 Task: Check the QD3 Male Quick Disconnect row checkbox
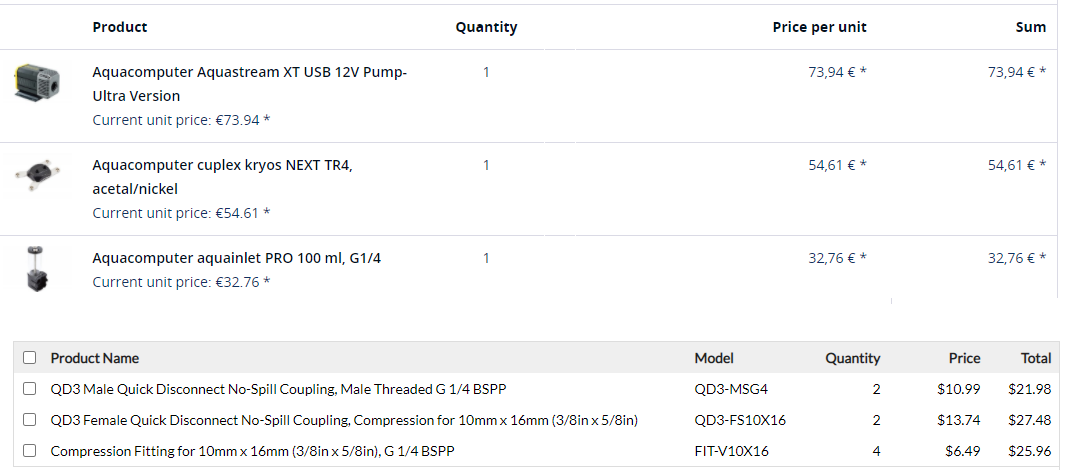(29, 389)
